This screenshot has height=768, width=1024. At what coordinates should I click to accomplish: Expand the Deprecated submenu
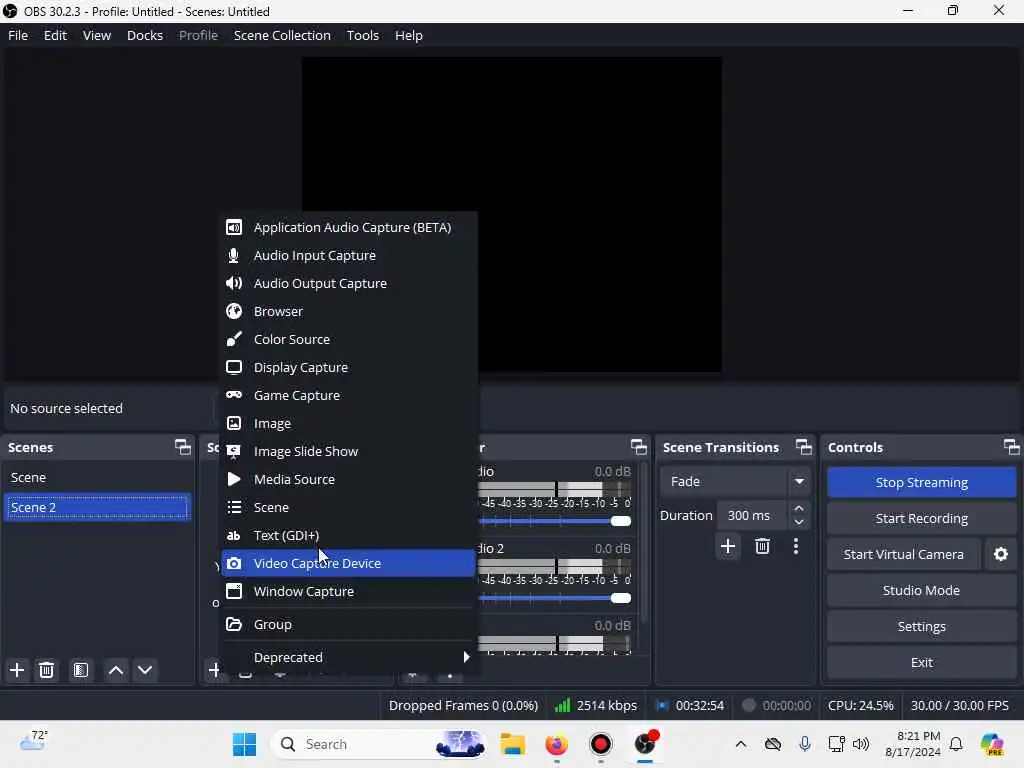point(348,657)
